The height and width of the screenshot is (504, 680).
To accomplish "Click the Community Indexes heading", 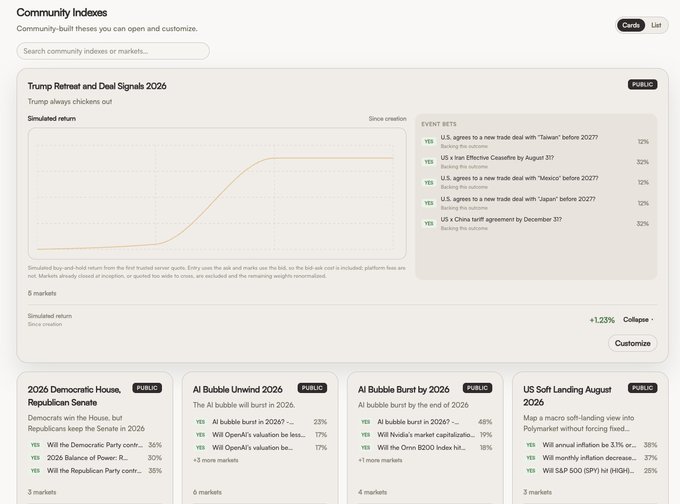I will [x=62, y=13].
